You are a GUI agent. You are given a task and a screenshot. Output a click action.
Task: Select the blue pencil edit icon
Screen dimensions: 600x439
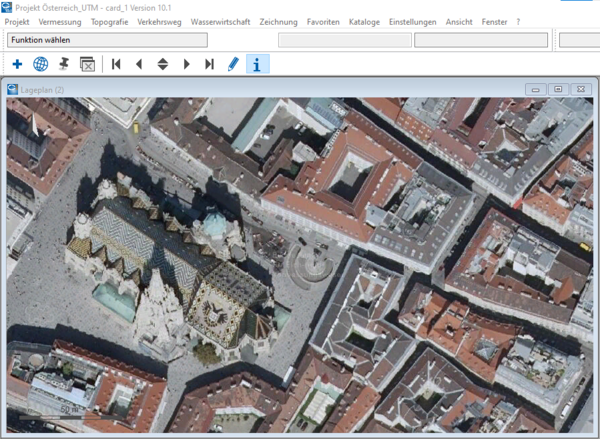[233, 64]
